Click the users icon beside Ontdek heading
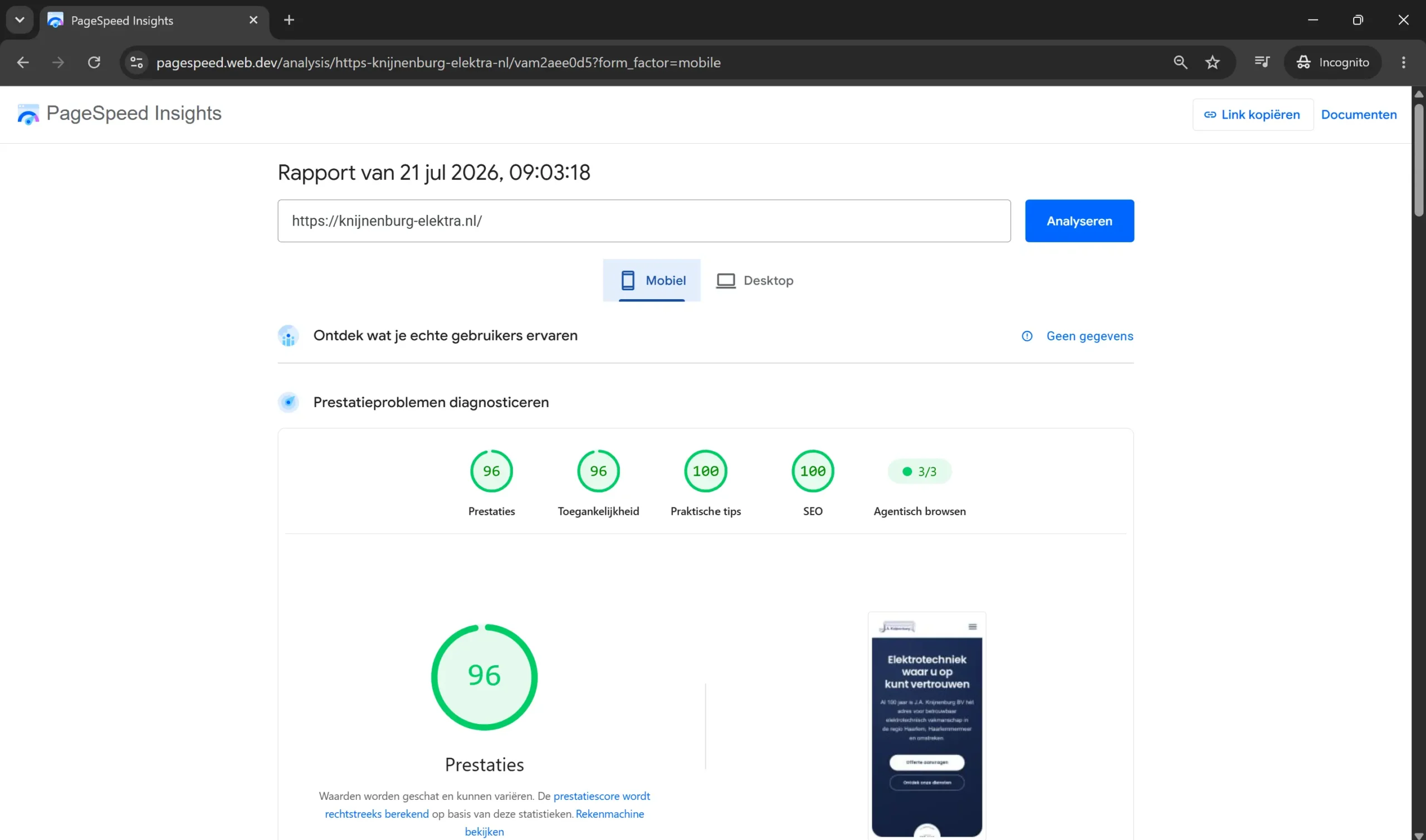 tap(289, 336)
